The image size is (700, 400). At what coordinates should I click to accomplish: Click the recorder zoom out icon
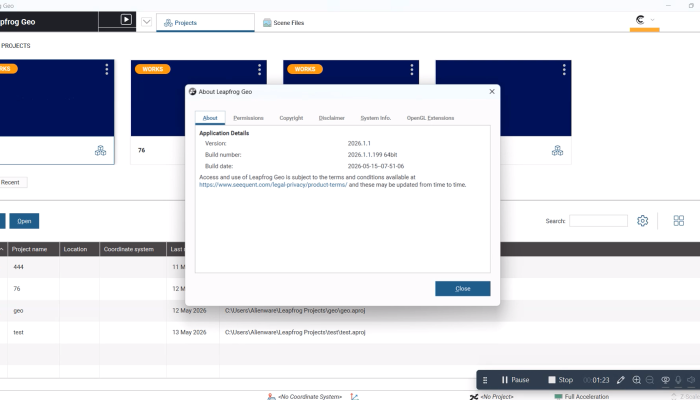click(x=650, y=380)
